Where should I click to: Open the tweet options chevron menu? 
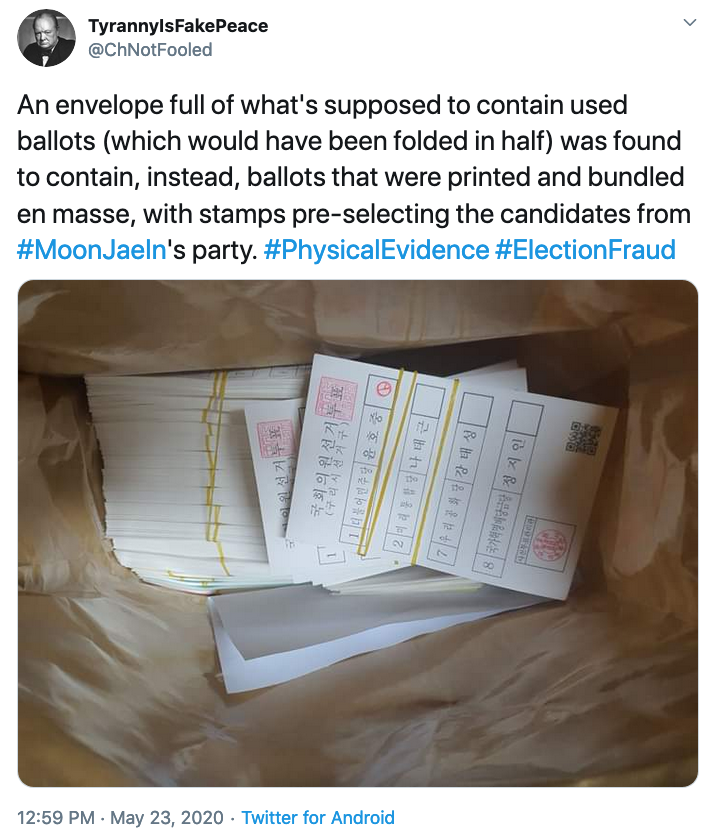689,23
